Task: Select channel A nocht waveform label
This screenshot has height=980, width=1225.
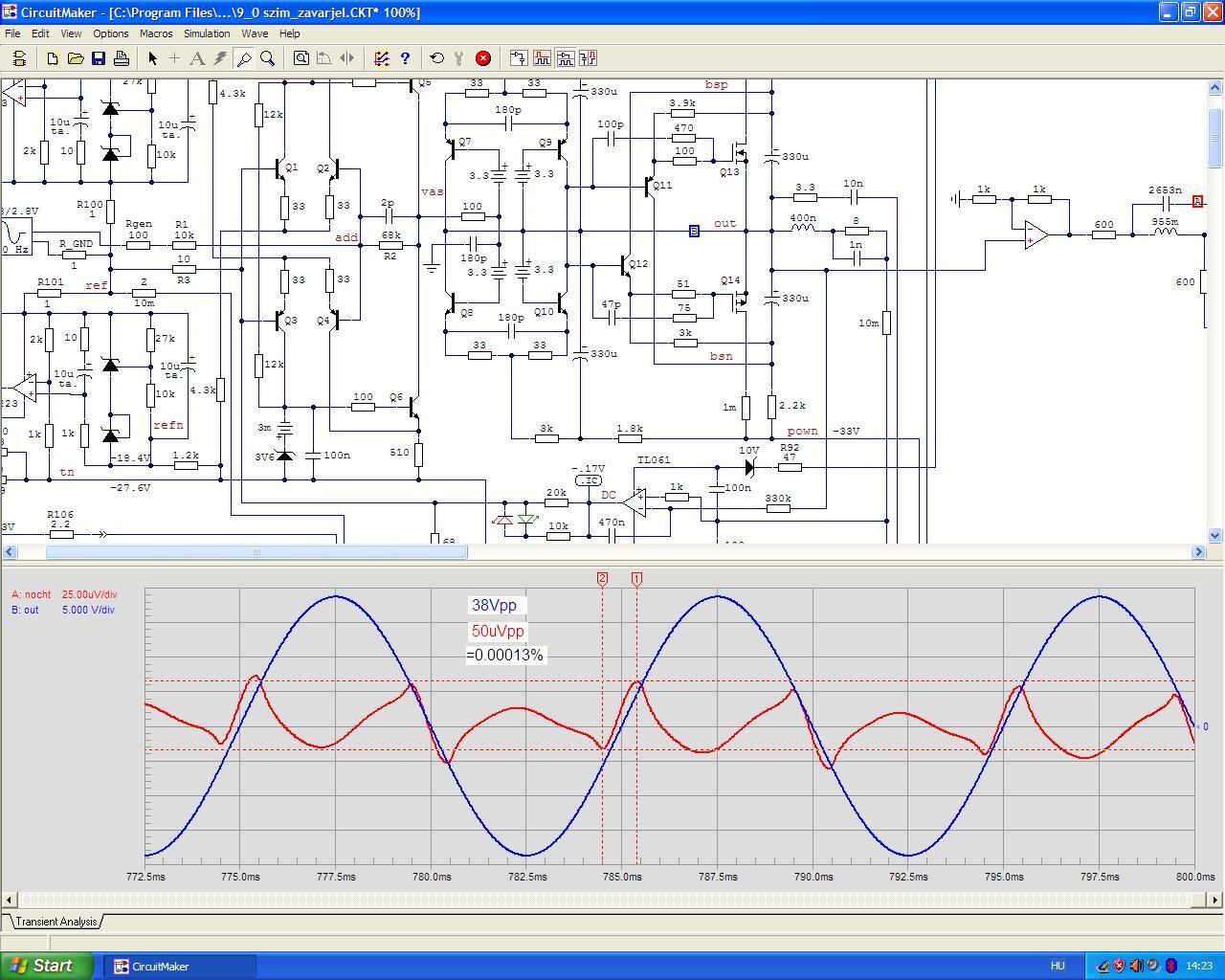Action: coord(32,595)
